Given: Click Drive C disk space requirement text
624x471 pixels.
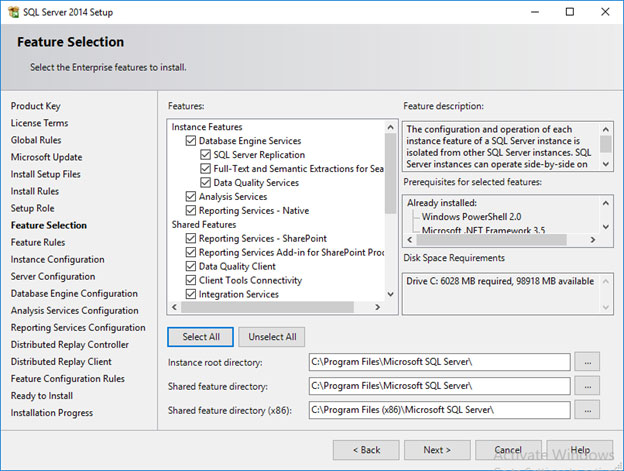Looking at the screenshot, I should point(500,281).
